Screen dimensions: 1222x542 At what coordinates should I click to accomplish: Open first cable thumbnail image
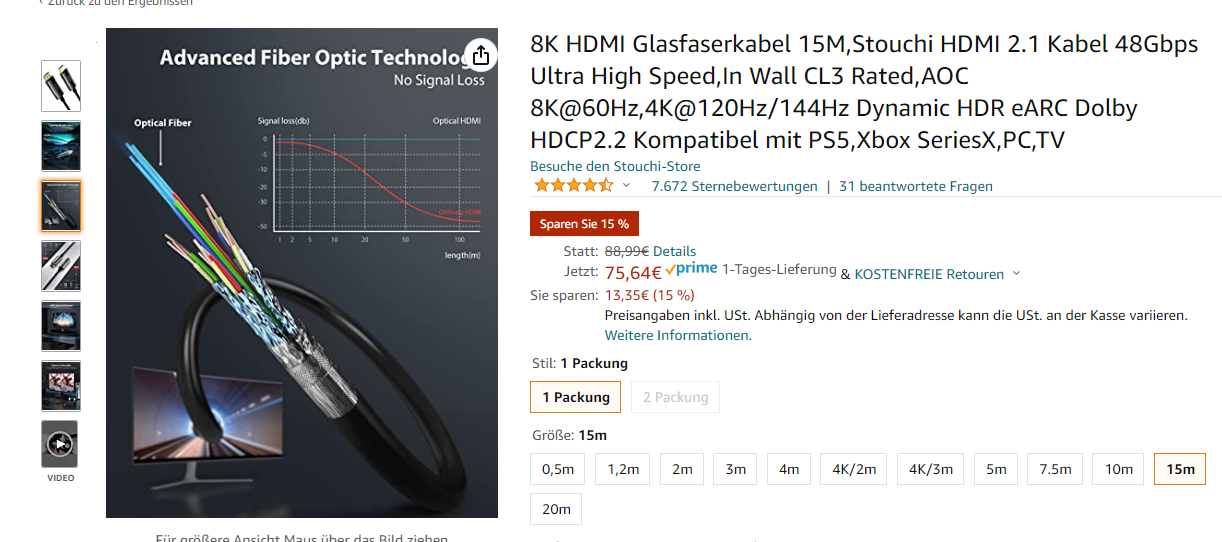pos(61,86)
